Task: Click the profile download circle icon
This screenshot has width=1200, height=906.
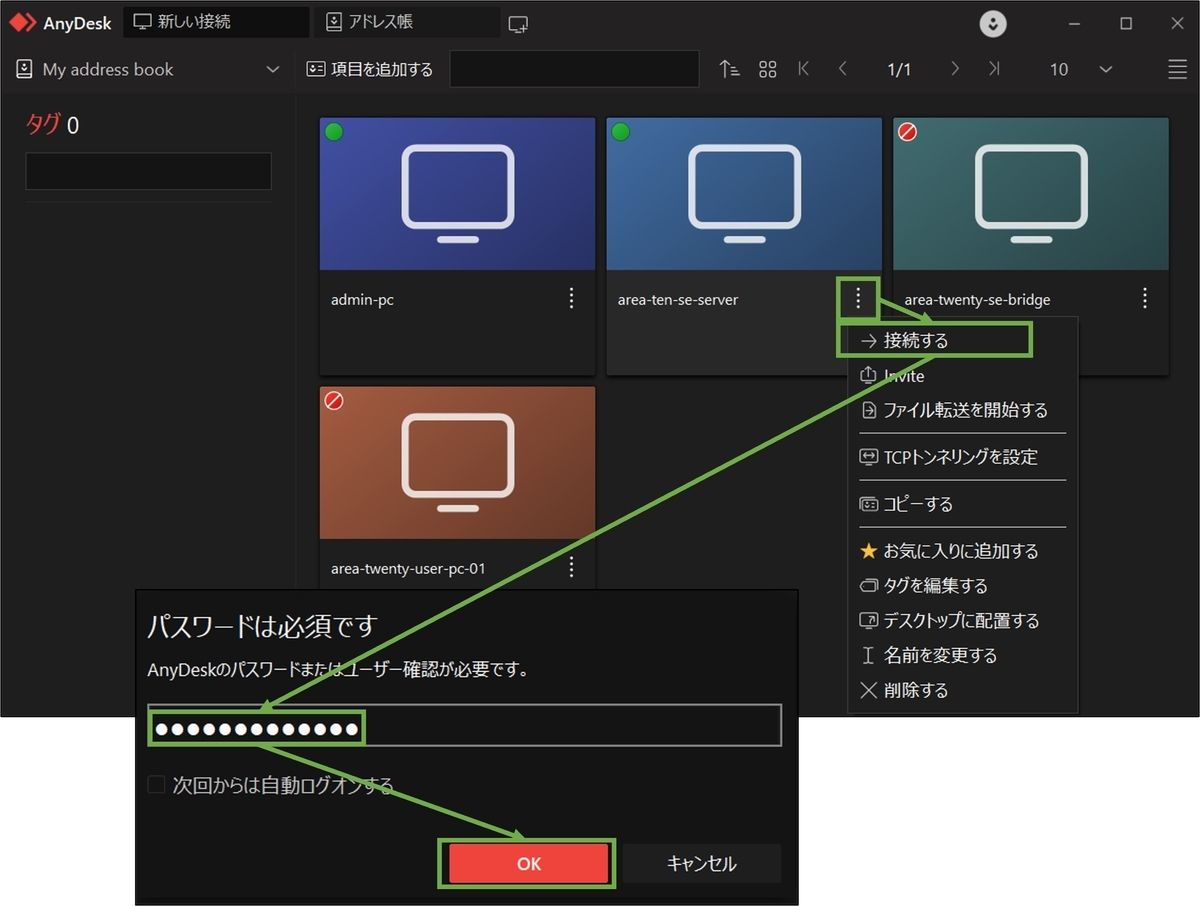Action: click(x=993, y=24)
